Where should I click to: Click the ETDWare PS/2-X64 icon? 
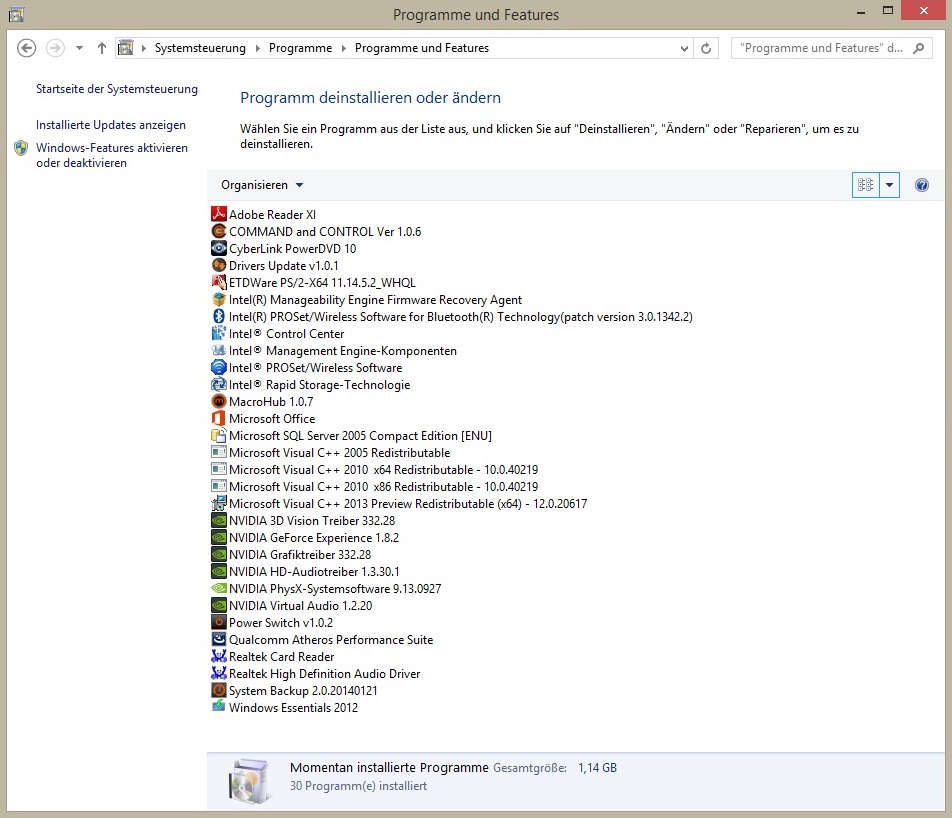[x=219, y=282]
